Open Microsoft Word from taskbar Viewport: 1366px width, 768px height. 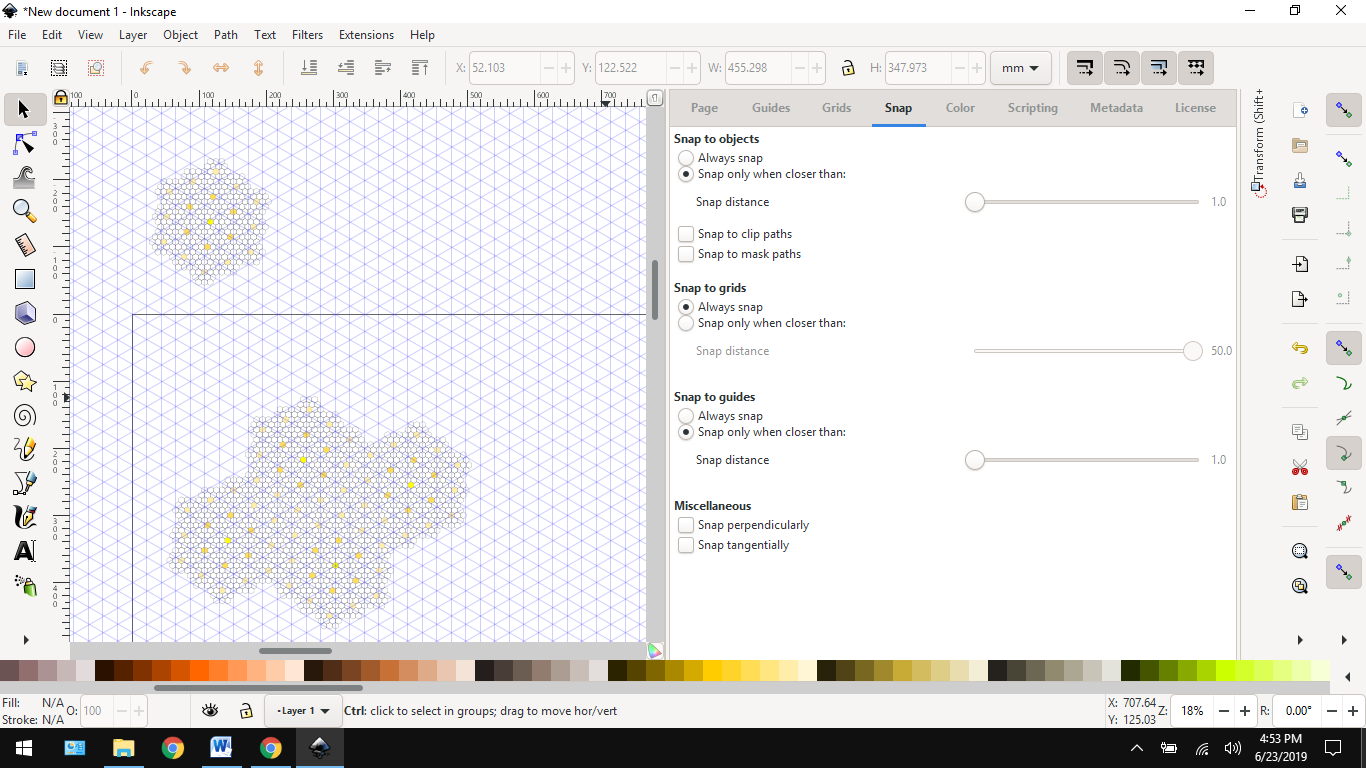point(221,748)
